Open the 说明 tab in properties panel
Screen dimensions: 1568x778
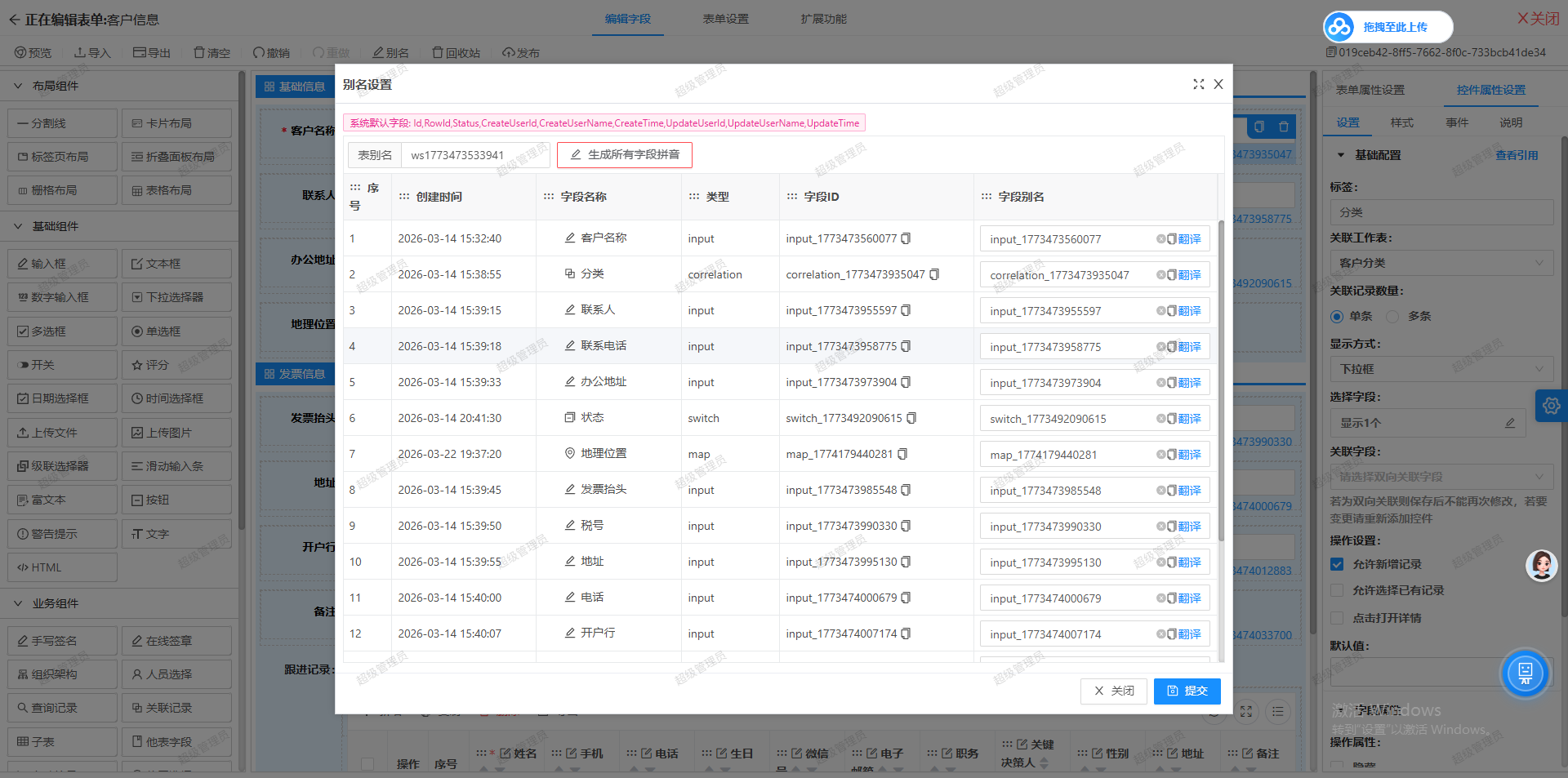point(1510,122)
